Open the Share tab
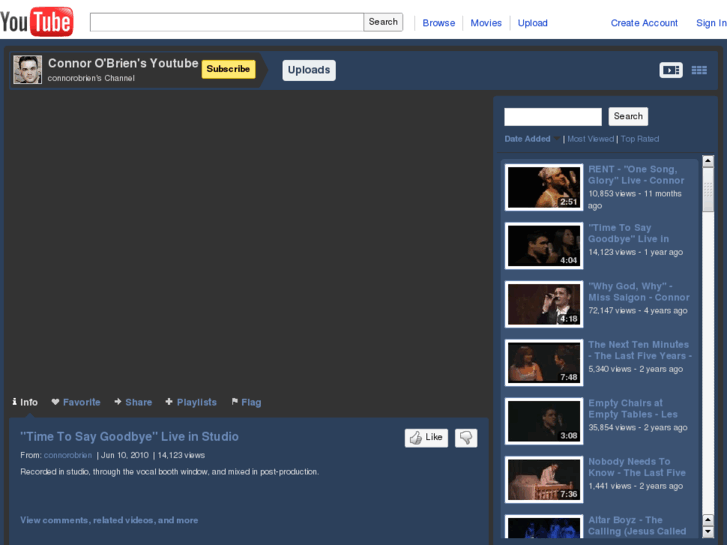Image resolution: width=727 pixels, height=545 pixels. [x=133, y=402]
